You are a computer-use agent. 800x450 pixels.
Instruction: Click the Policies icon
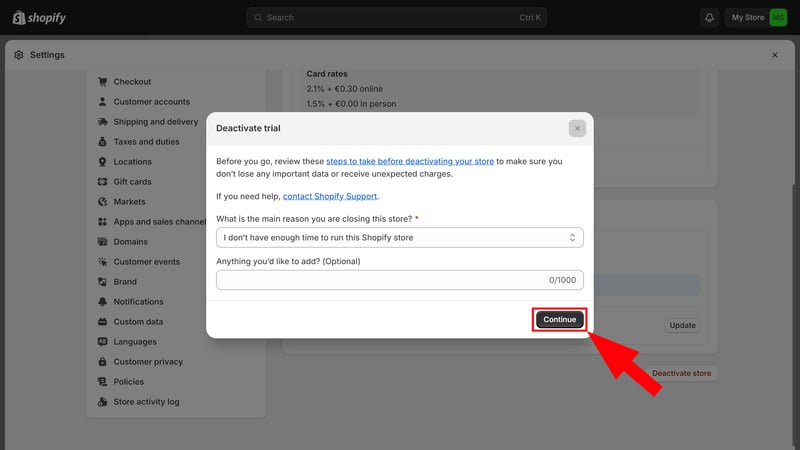(x=103, y=382)
